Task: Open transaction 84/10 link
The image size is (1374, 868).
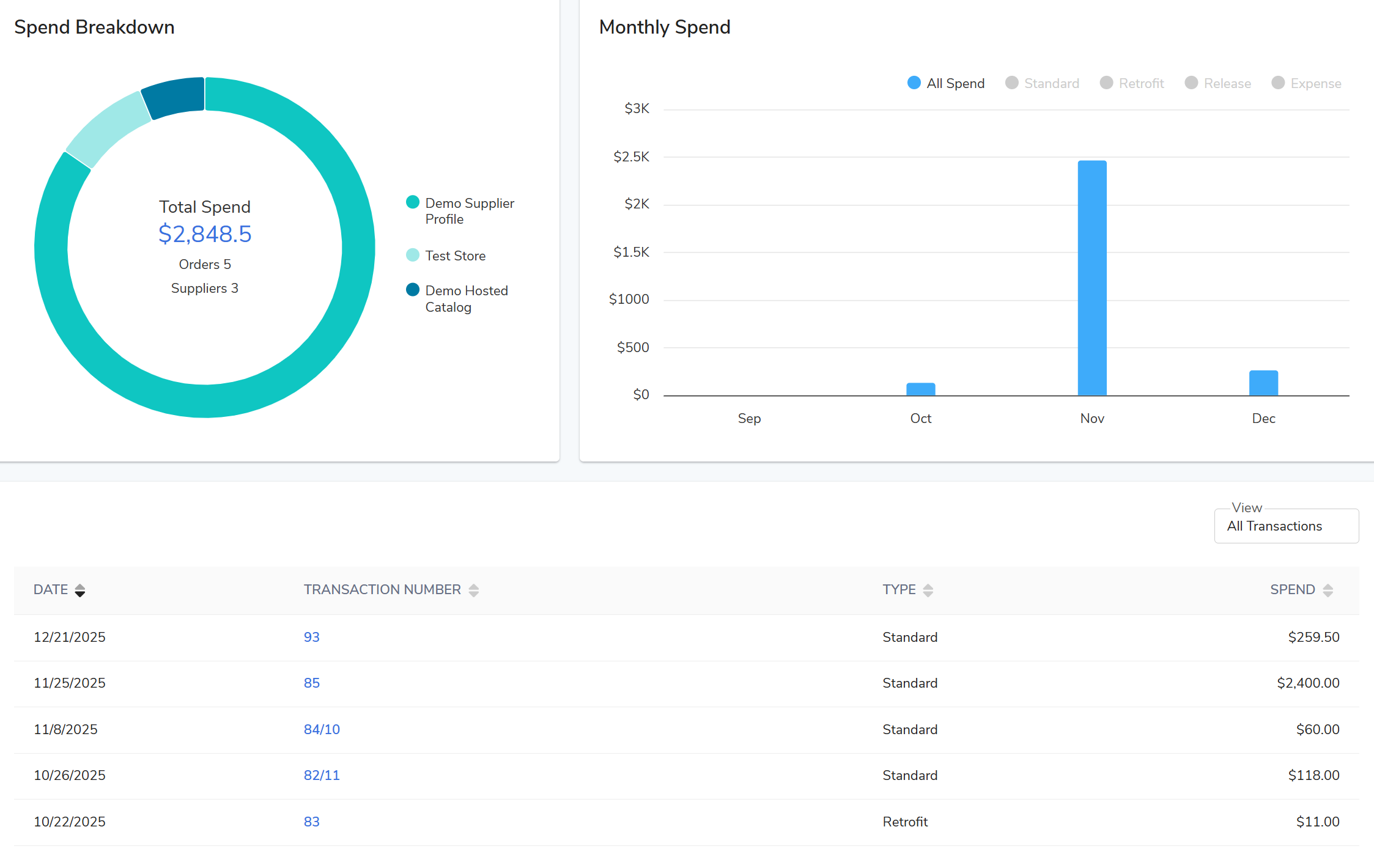Action: (x=322, y=729)
